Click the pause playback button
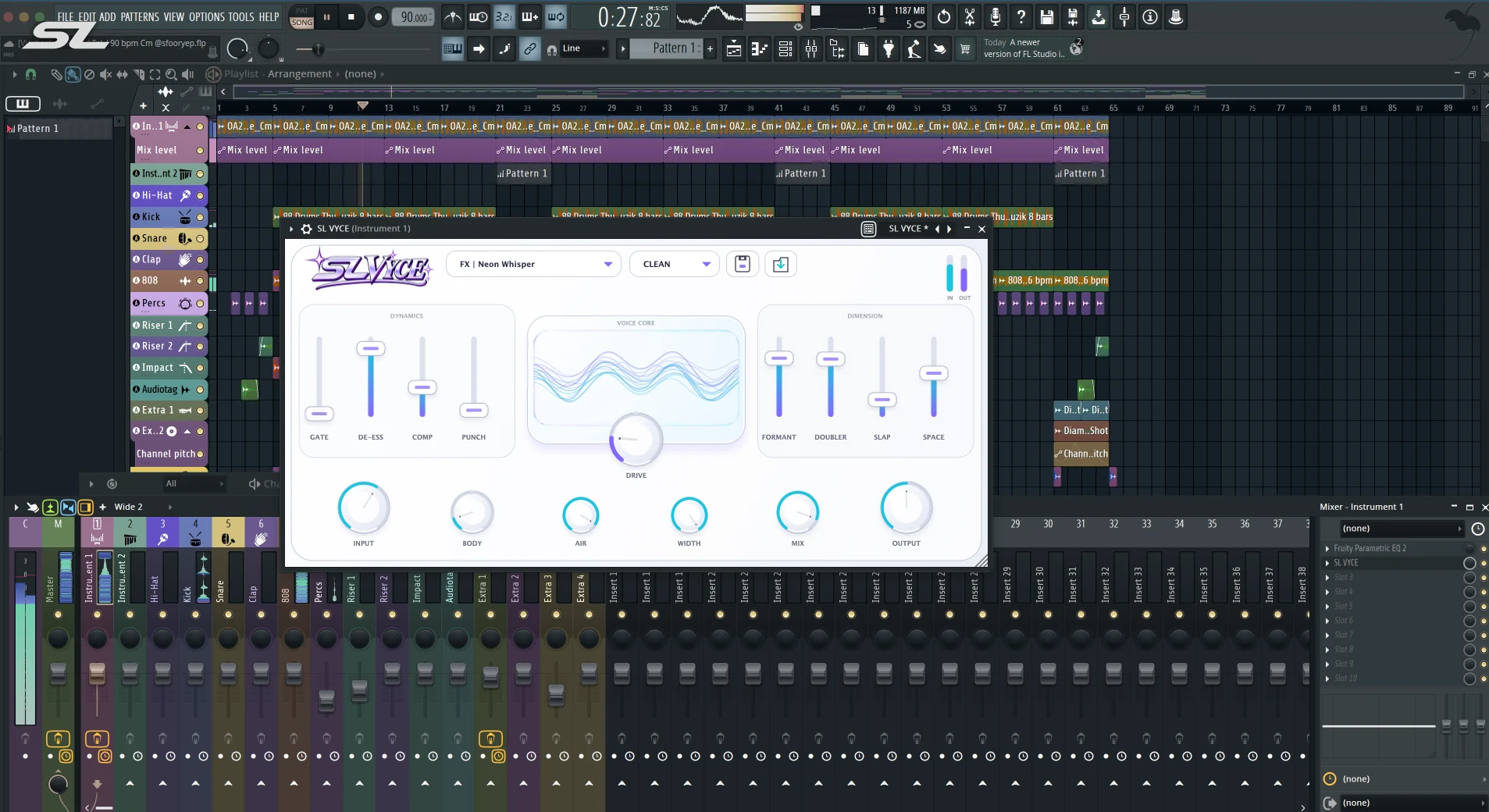Viewport: 1489px width, 812px height. point(326,16)
